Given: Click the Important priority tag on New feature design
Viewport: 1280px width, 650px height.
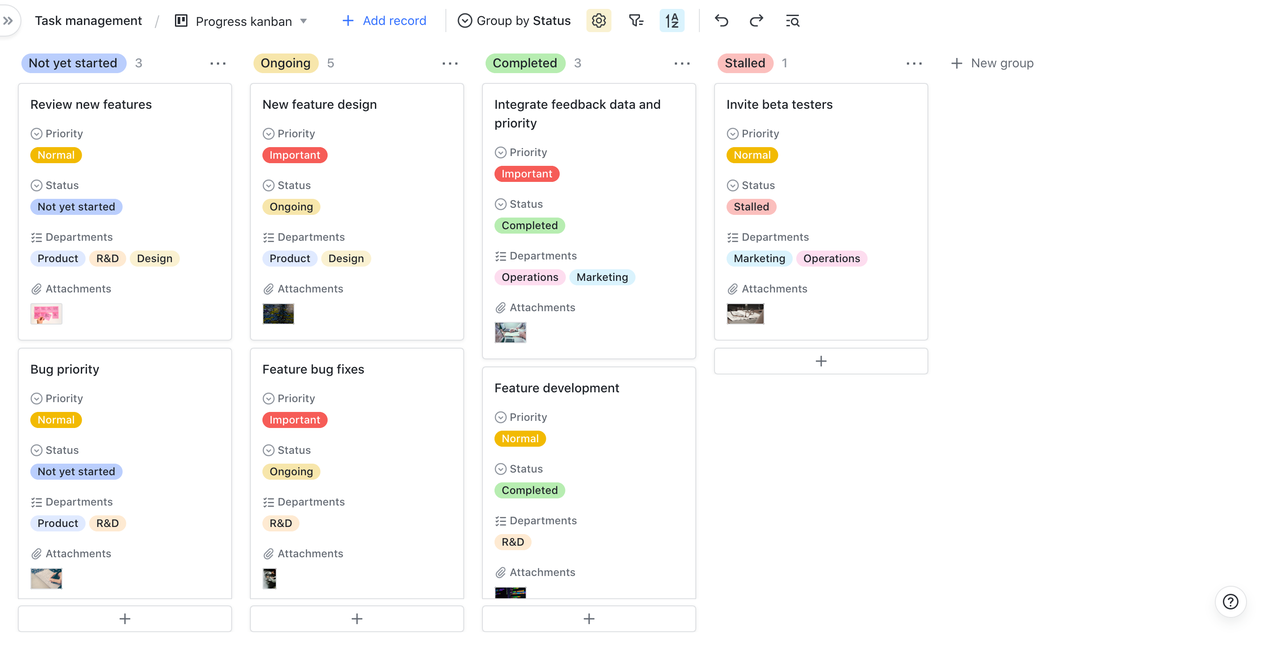Looking at the screenshot, I should pyautogui.click(x=295, y=155).
